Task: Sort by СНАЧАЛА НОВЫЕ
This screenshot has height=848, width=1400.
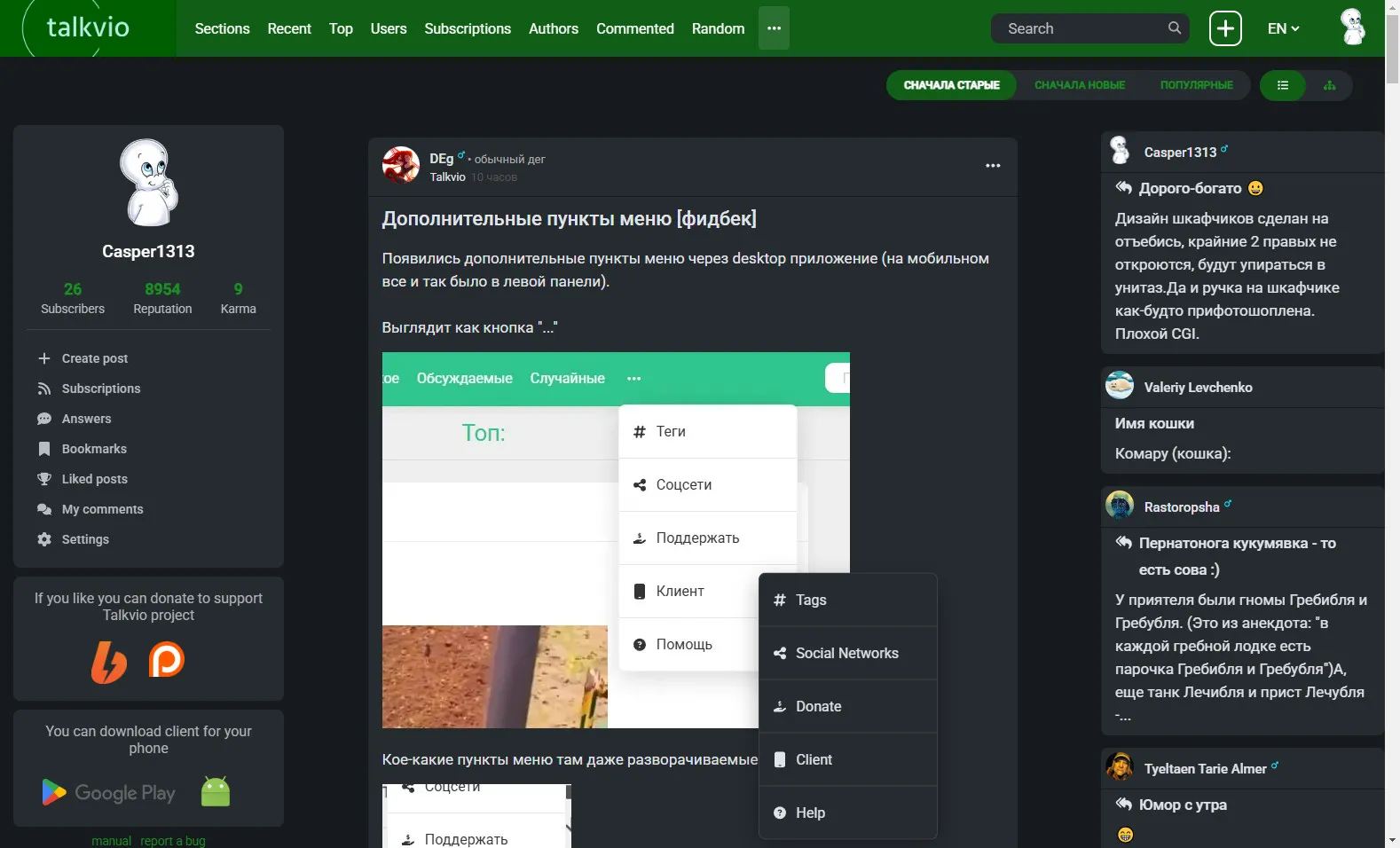Action: click(1080, 85)
